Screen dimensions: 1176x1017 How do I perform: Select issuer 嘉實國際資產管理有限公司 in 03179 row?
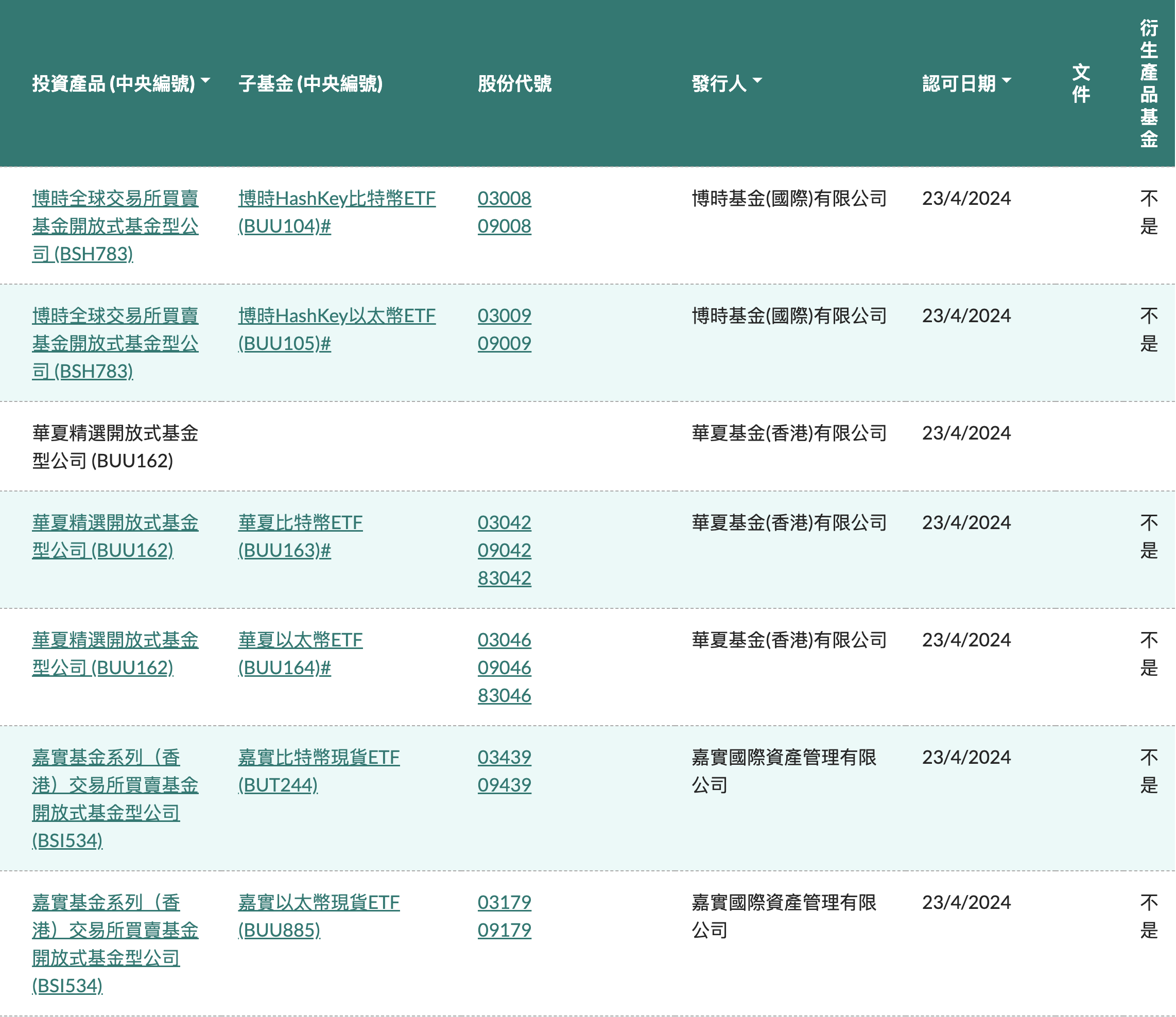tap(784, 917)
